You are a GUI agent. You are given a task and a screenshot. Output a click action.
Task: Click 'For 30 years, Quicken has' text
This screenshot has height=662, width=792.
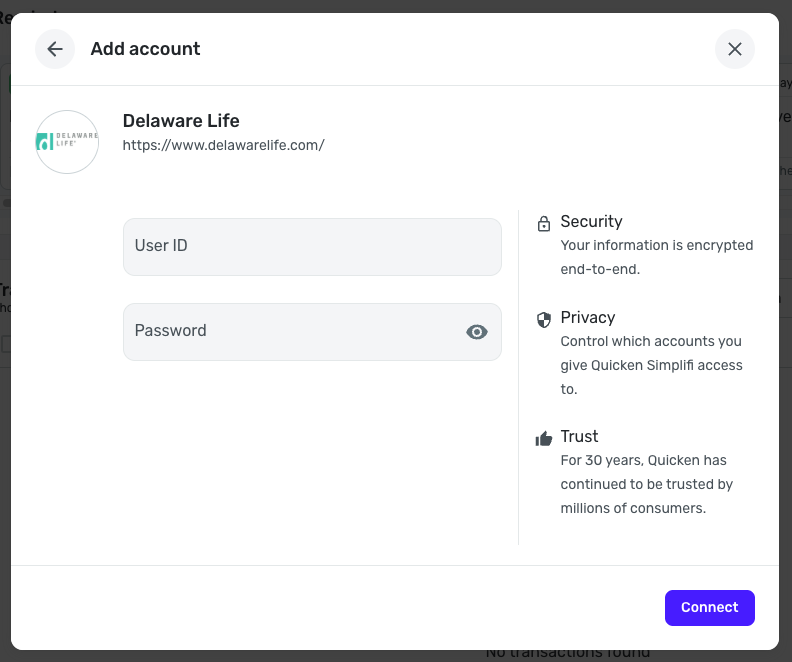(644, 461)
